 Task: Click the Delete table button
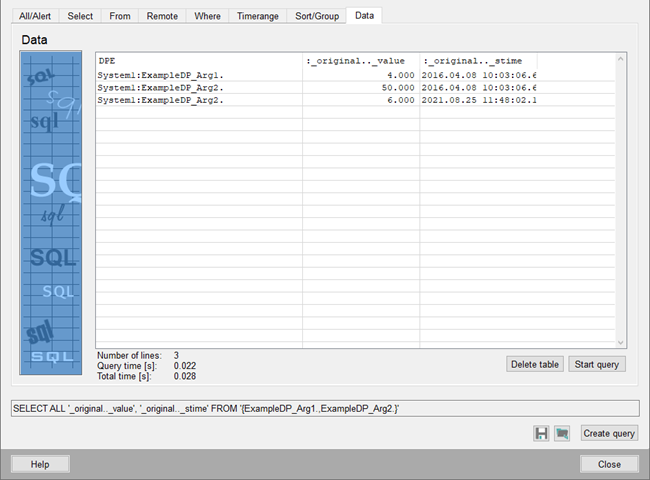point(535,364)
